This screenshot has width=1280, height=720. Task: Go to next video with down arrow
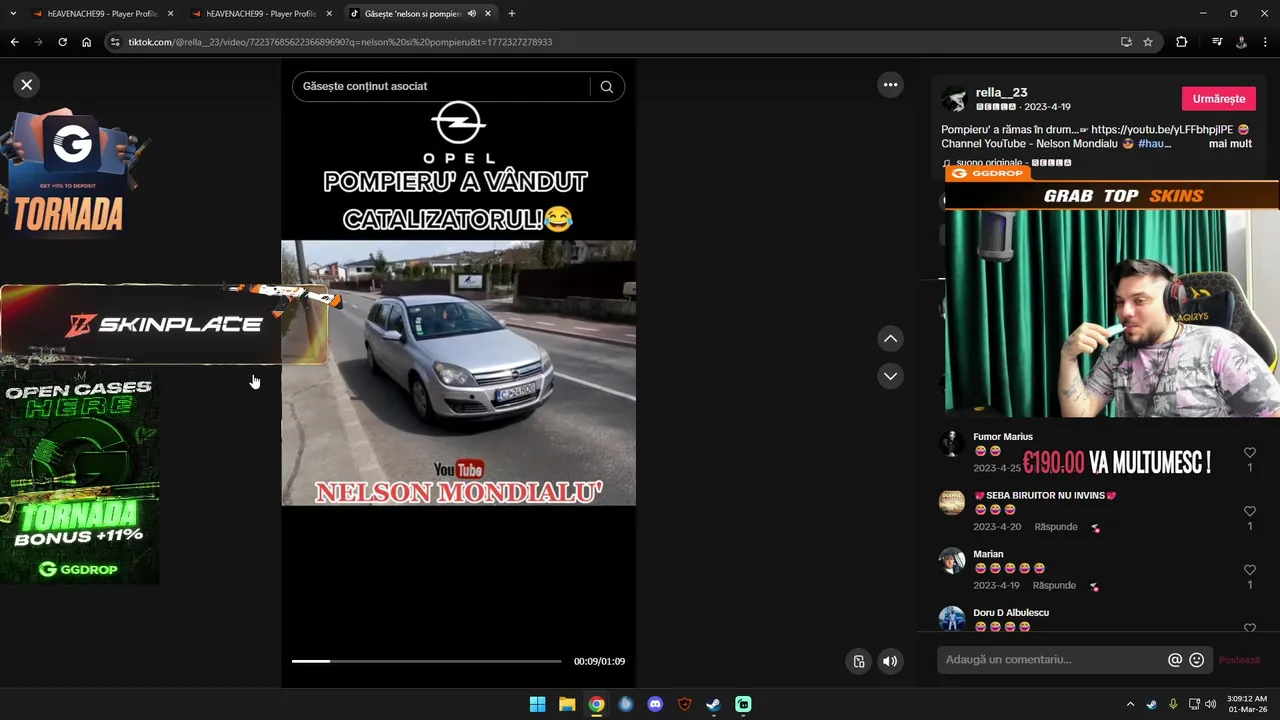tap(890, 376)
